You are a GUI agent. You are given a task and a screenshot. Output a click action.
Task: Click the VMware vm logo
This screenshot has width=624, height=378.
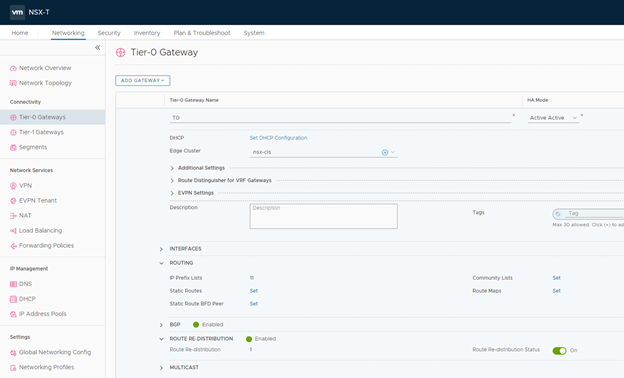17,12
